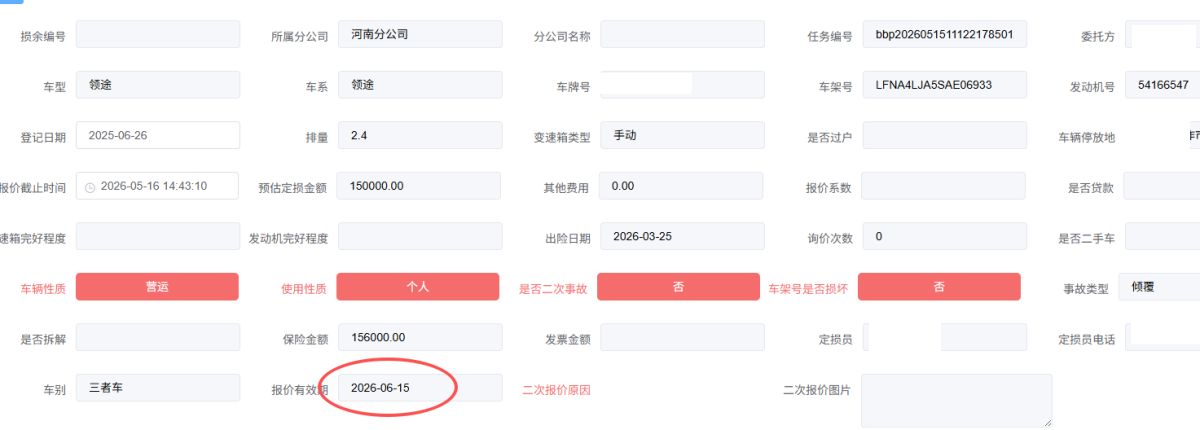Click the 排量 2.4 field
Screen dimensions: 1200x430
coord(420,135)
